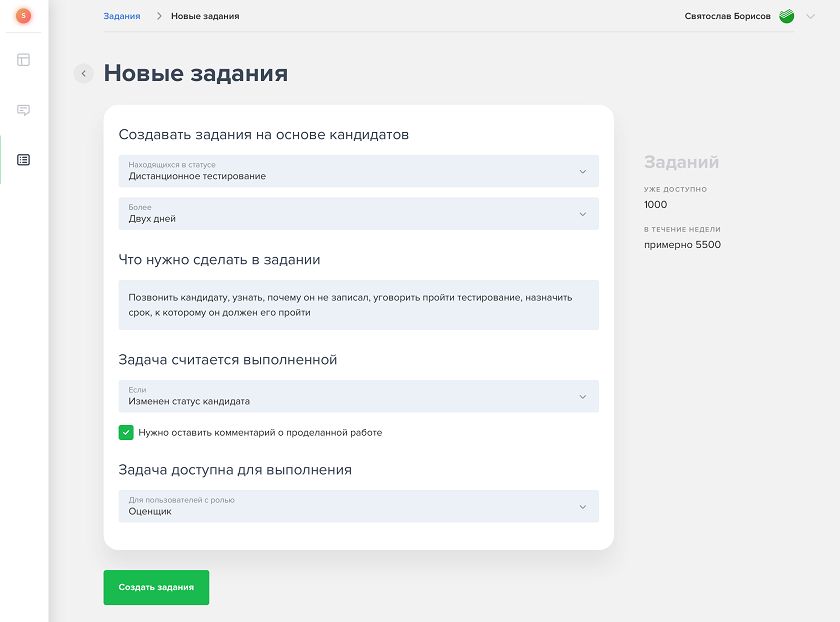Click the Заданий summary panel header
Viewport: 840px width, 622px height.
point(679,163)
